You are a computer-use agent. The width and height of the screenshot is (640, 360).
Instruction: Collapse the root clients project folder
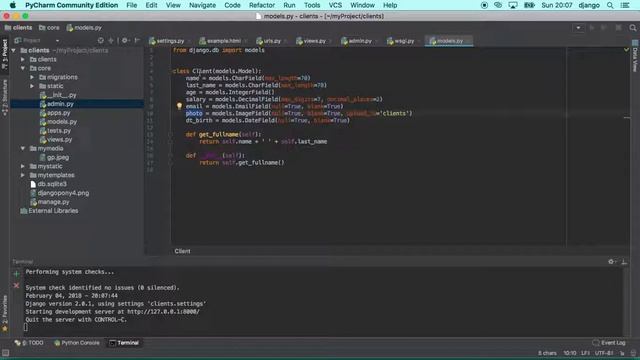(14, 51)
